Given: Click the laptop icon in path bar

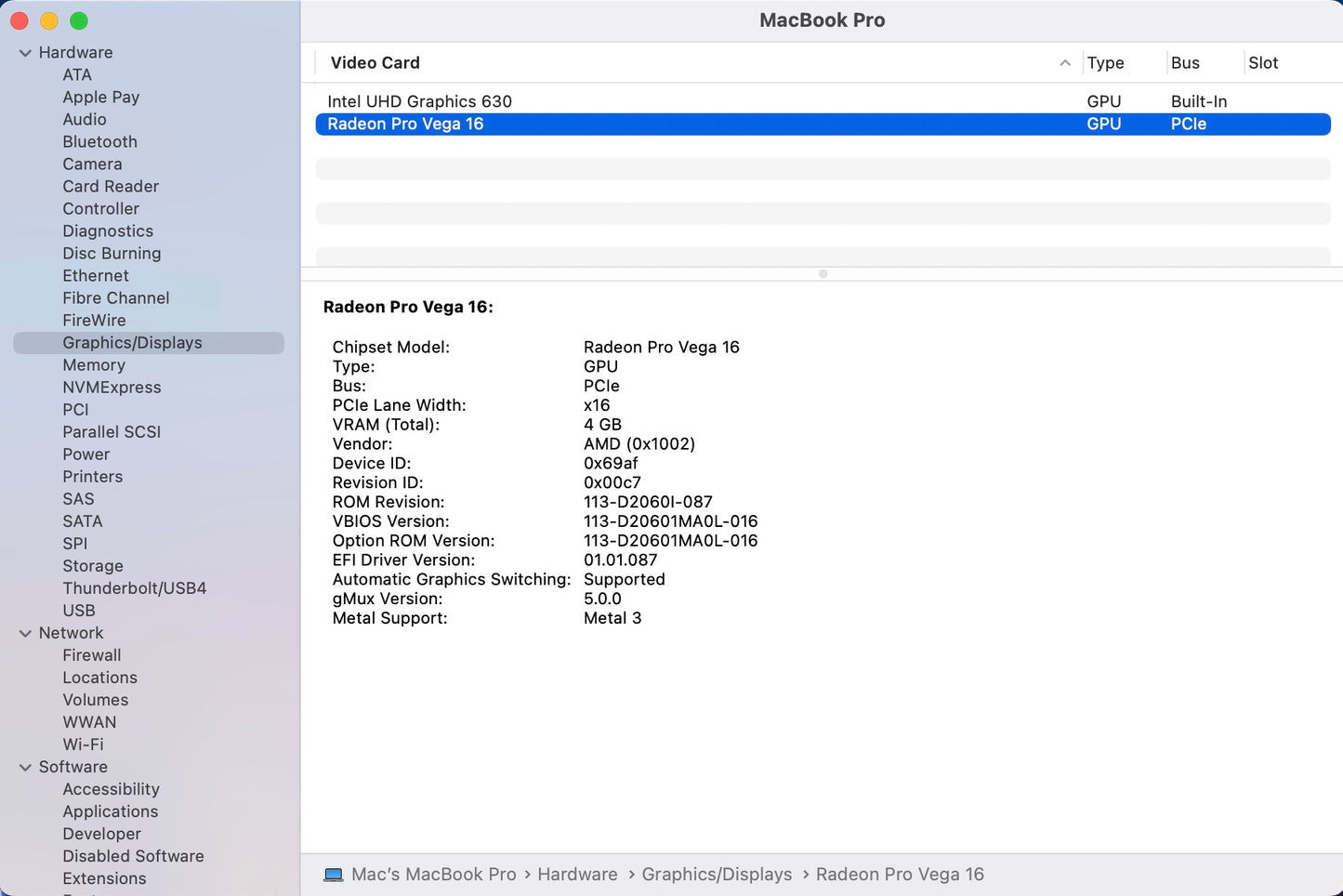Looking at the screenshot, I should click(333, 875).
